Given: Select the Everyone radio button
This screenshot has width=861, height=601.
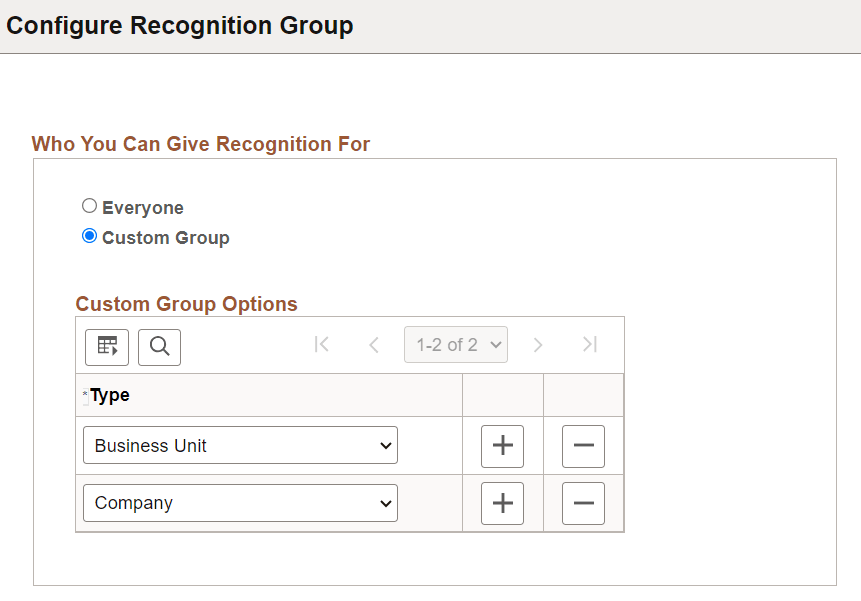Looking at the screenshot, I should click(89, 206).
